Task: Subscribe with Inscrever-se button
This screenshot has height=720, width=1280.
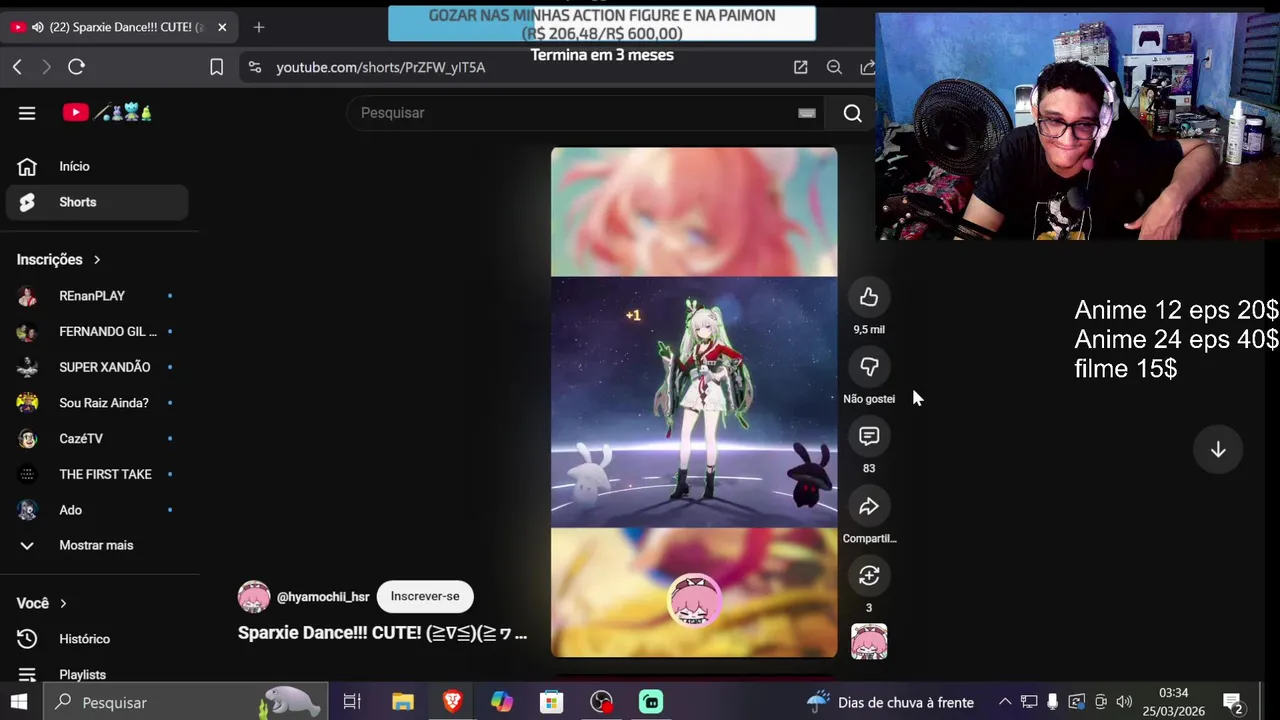Action: 425,597
